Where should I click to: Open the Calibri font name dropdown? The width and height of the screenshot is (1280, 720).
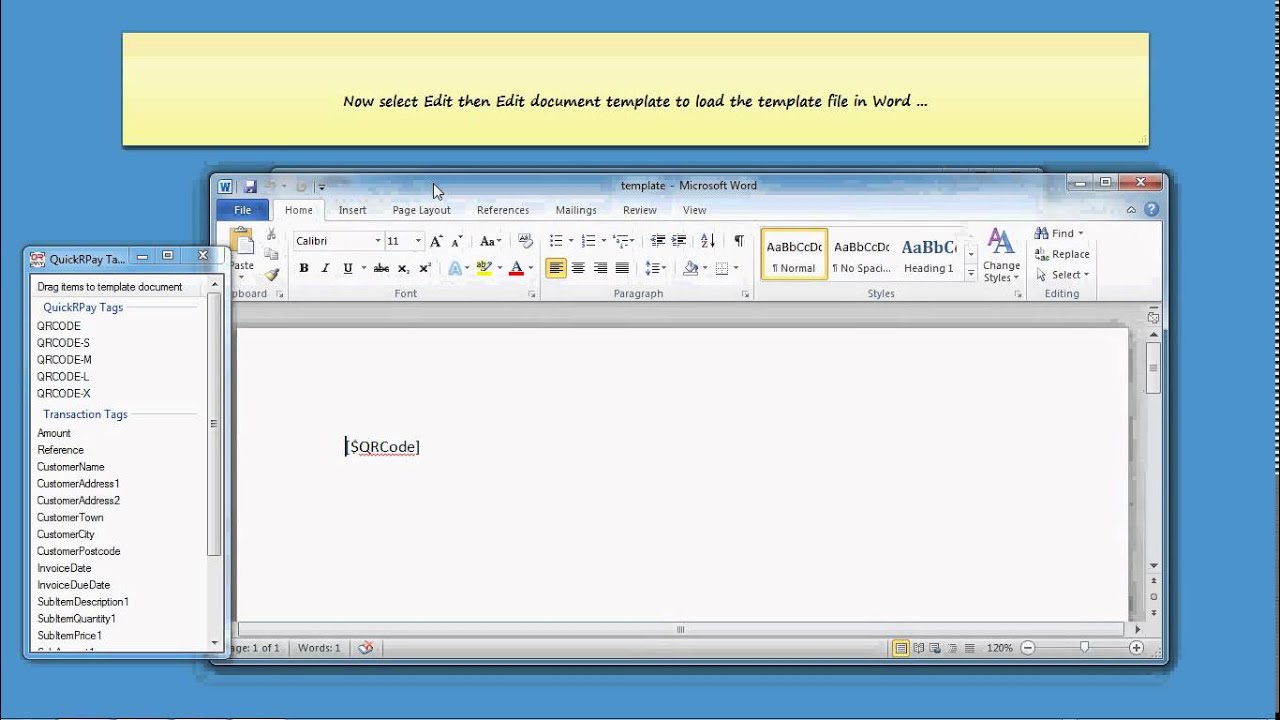(x=378, y=241)
